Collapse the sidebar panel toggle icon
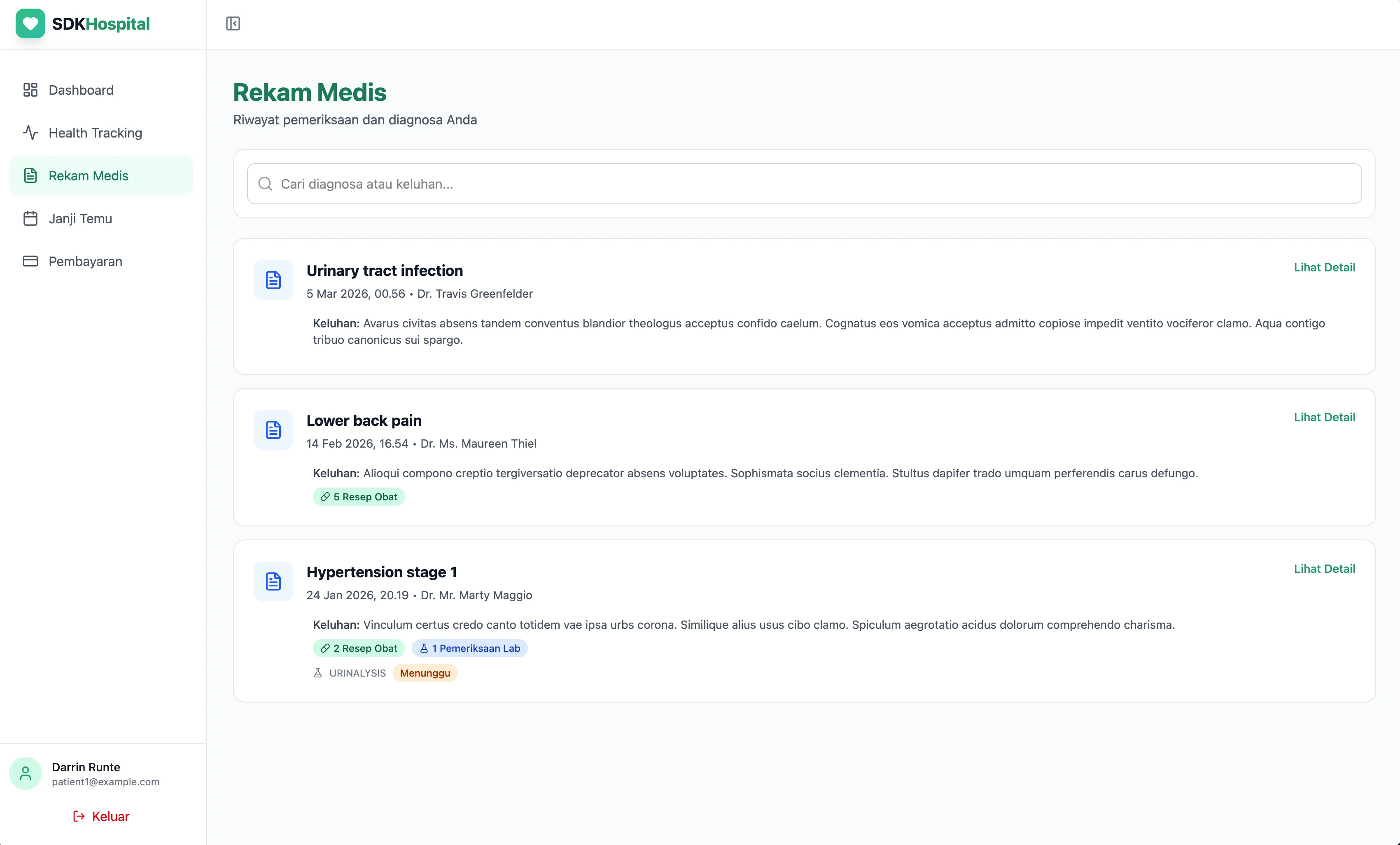Image resolution: width=1400 pixels, height=845 pixels. (x=233, y=24)
